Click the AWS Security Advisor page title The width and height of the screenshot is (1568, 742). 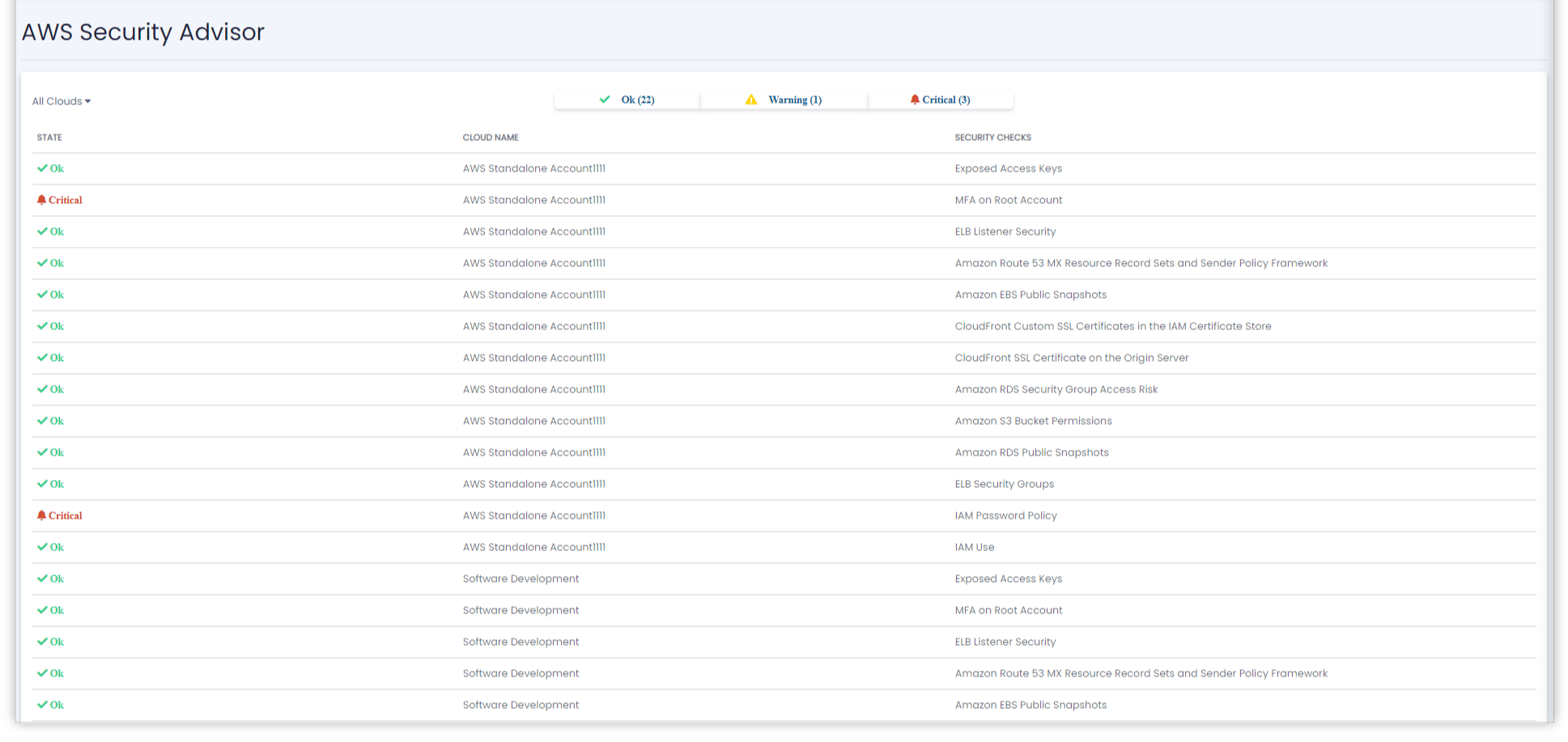[142, 32]
